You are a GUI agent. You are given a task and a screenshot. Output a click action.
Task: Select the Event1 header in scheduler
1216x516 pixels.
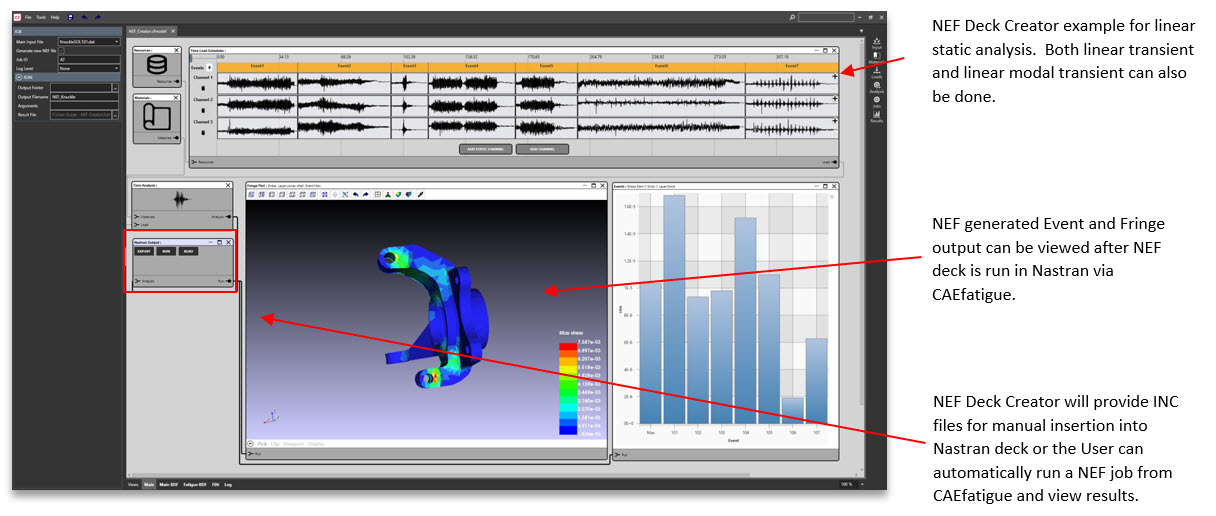257,66
